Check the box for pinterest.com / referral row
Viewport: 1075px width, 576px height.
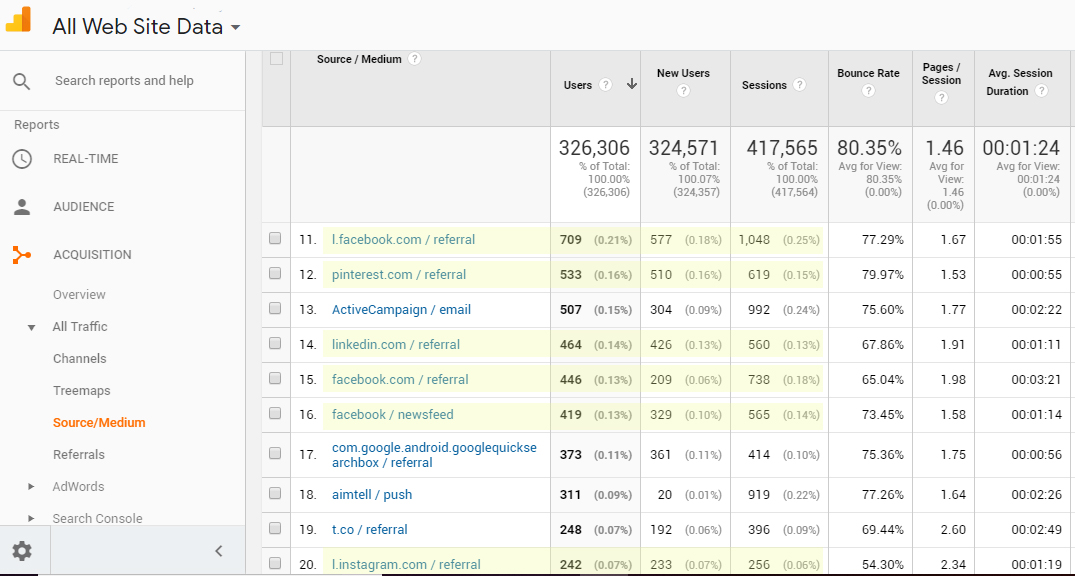tap(275, 274)
